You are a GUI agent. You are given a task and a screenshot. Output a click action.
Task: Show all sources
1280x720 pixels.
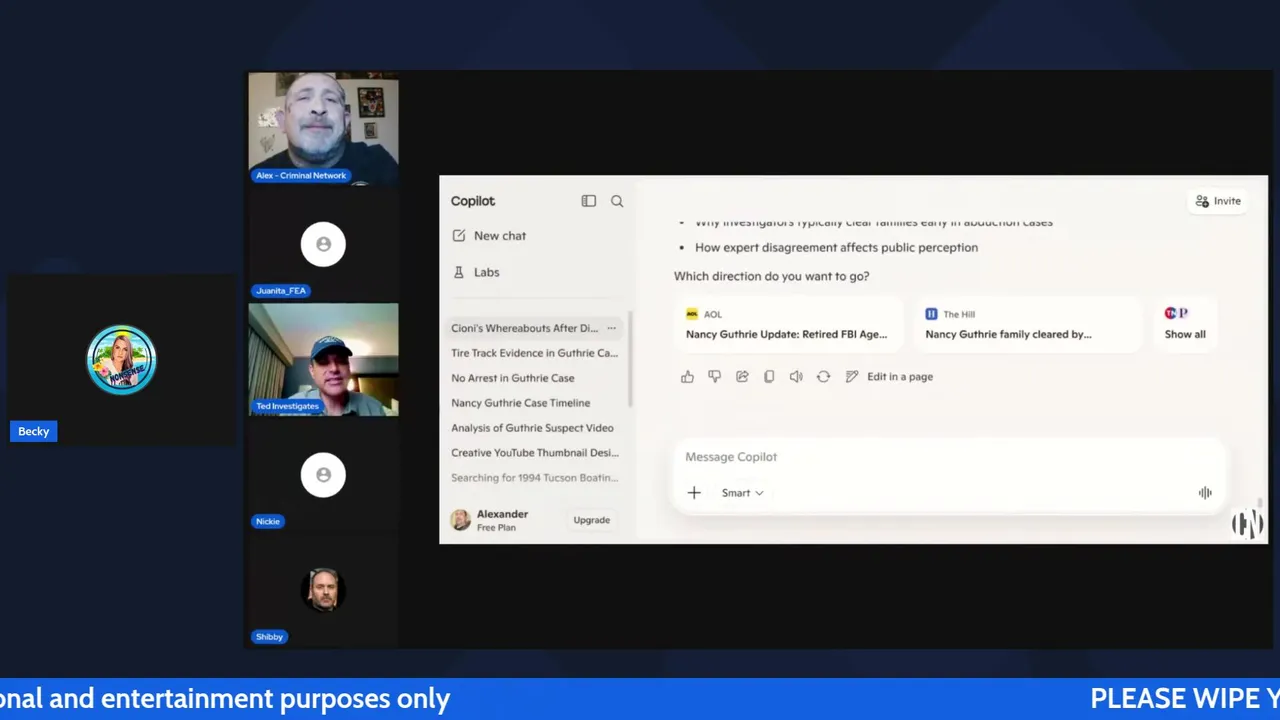point(1185,324)
